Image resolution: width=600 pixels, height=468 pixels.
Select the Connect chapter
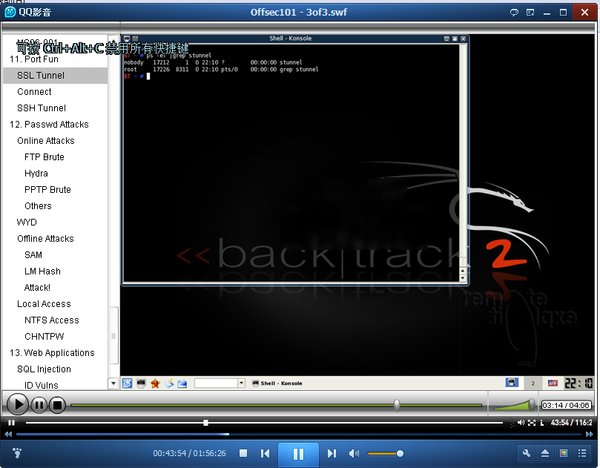click(34, 92)
